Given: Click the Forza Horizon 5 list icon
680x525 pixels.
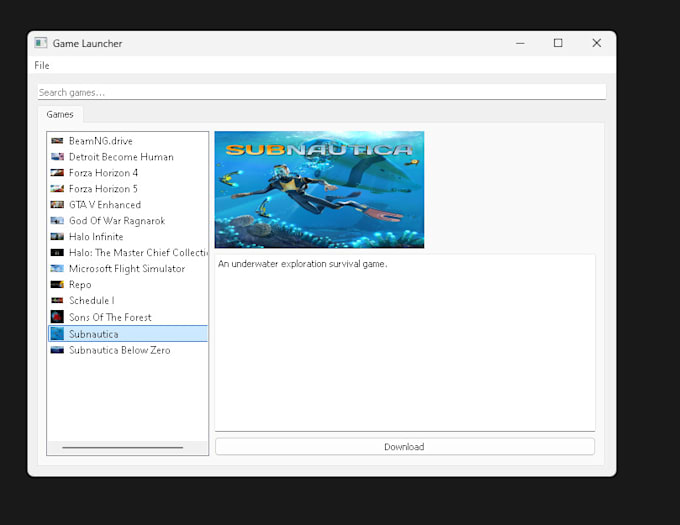Looking at the screenshot, I should pos(57,189).
